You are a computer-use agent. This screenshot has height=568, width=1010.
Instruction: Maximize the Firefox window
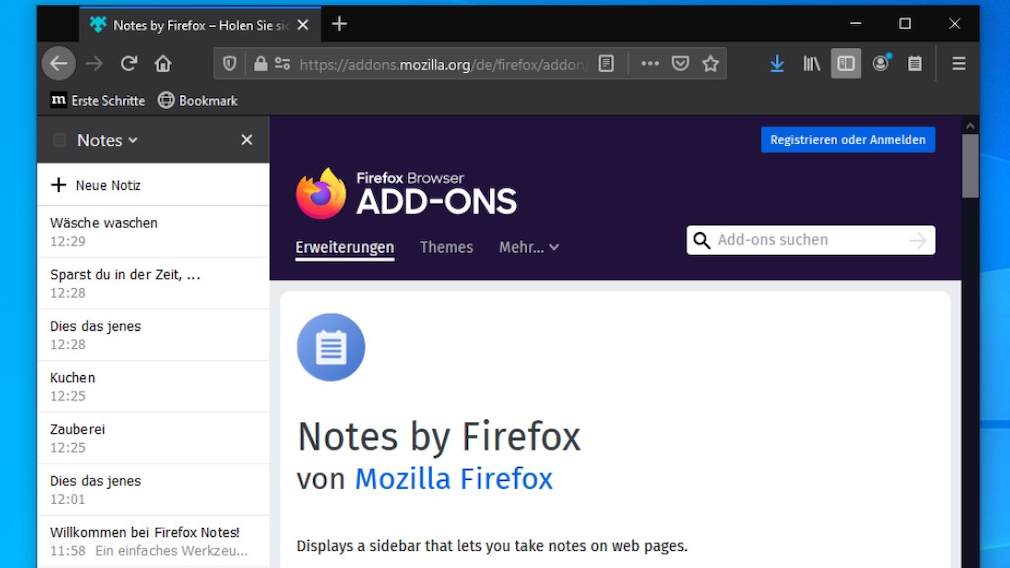click(905, 24)
